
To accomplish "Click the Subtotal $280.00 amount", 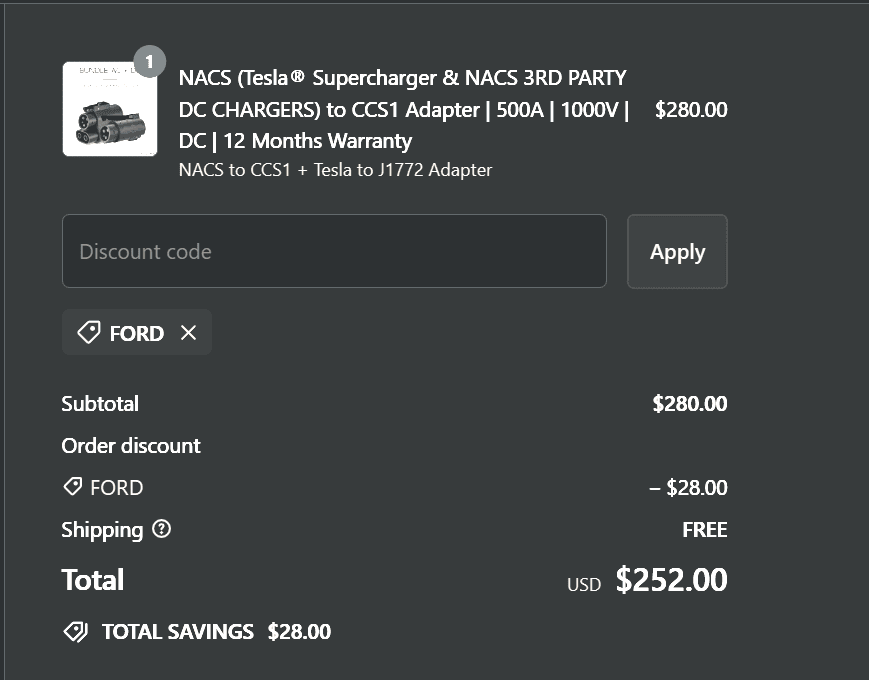I will 689,404.
